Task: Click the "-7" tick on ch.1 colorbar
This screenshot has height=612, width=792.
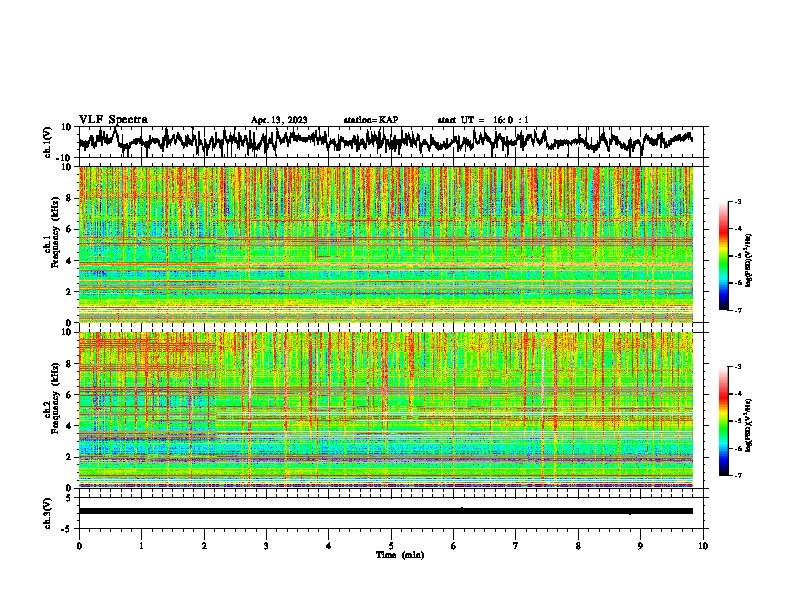Action: point(737,310)
